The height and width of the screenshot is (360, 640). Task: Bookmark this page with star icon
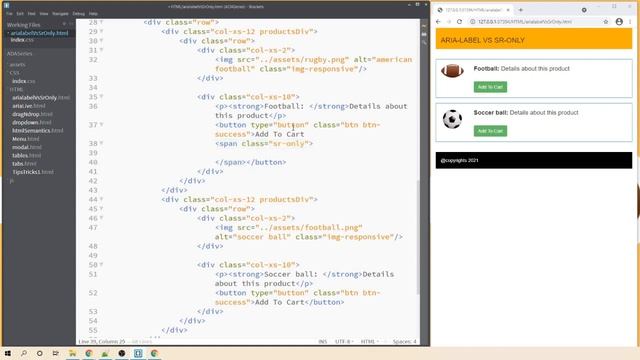pyautogui.click(x=606, y=22)
